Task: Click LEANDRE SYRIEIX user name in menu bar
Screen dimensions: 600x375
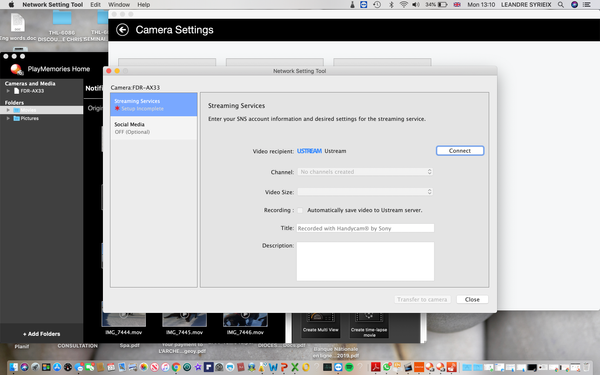Action: pos(526,5)
